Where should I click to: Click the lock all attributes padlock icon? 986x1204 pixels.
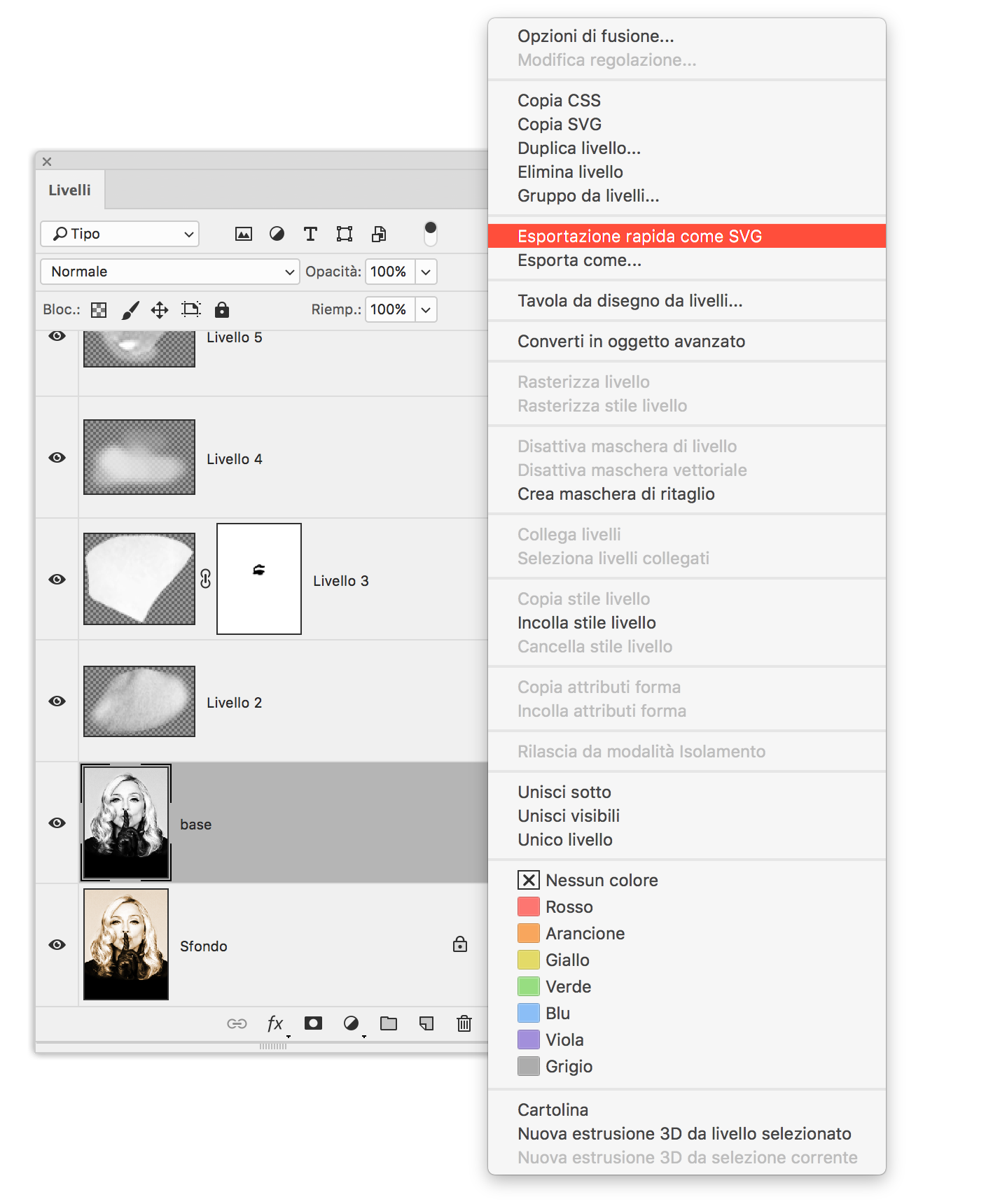point(222,309)
